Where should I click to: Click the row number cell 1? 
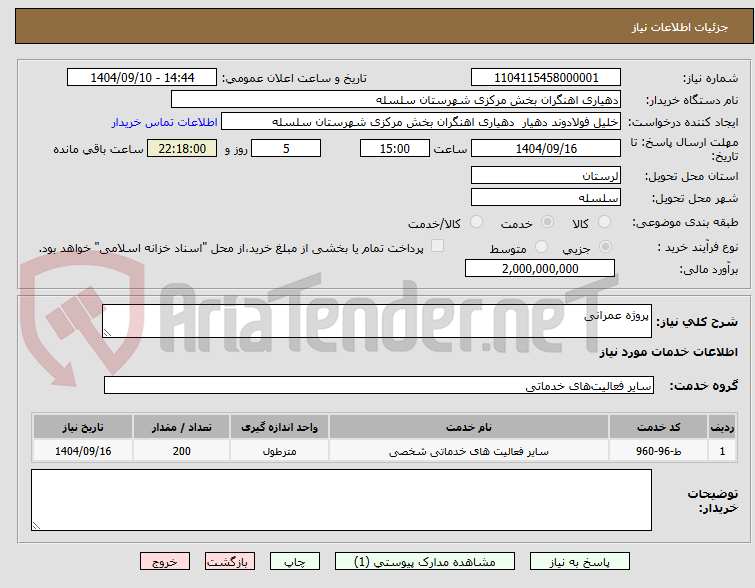click(x=722, y=451)
